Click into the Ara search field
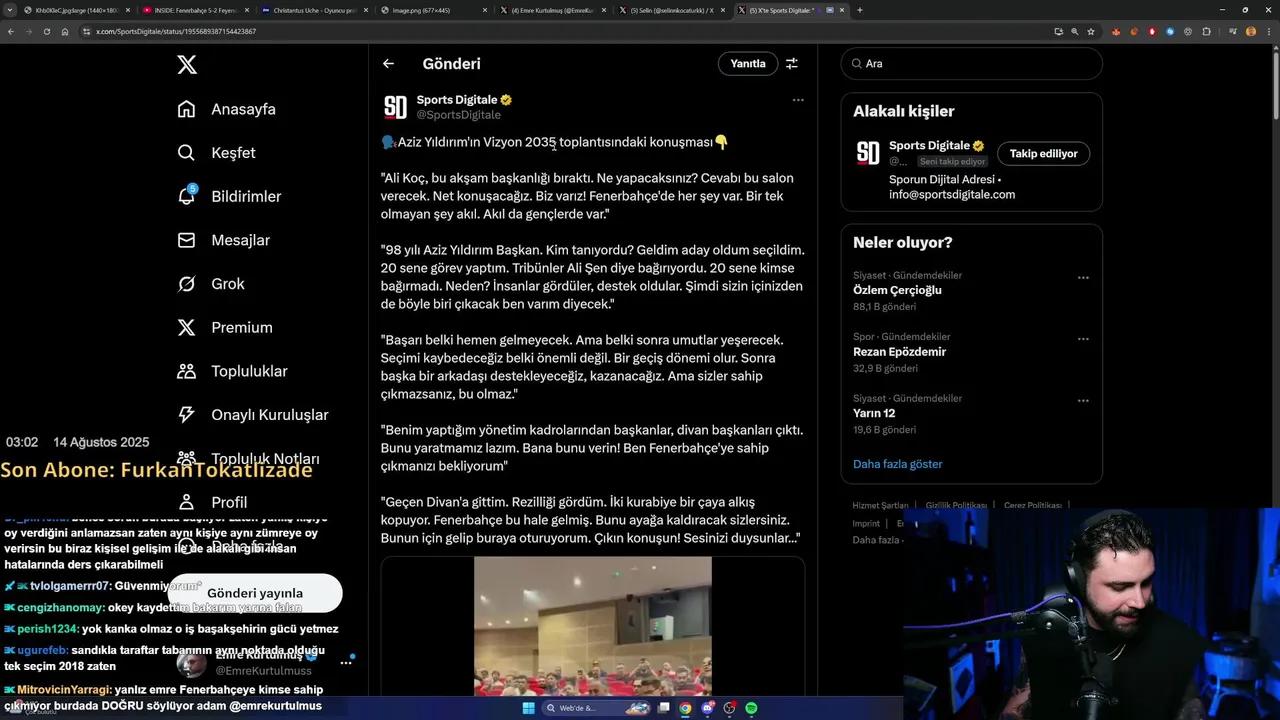Viewport: 1280px width, 720px height. 972,63
